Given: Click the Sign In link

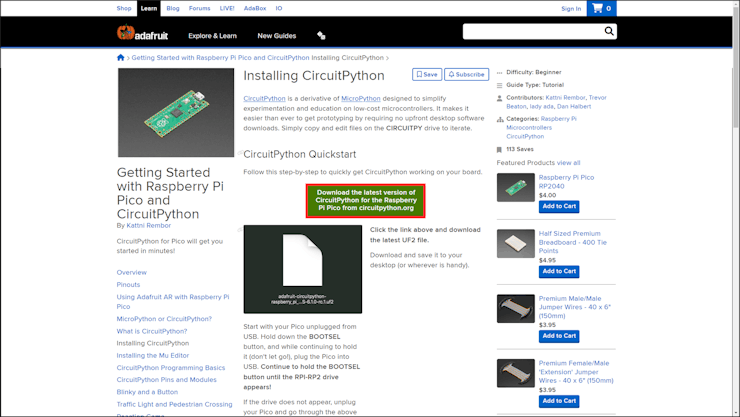Looking at the screenshot, I should pos(571,8).
